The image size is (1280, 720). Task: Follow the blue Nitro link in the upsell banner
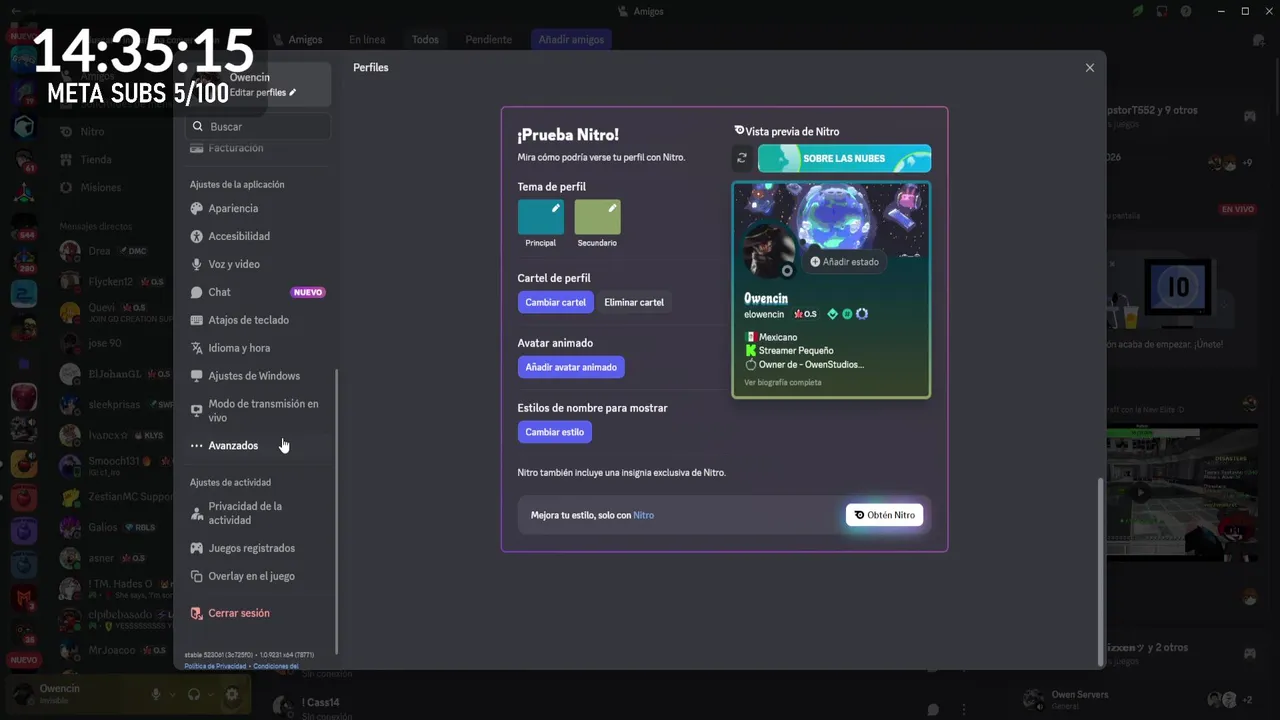[643, 515]
